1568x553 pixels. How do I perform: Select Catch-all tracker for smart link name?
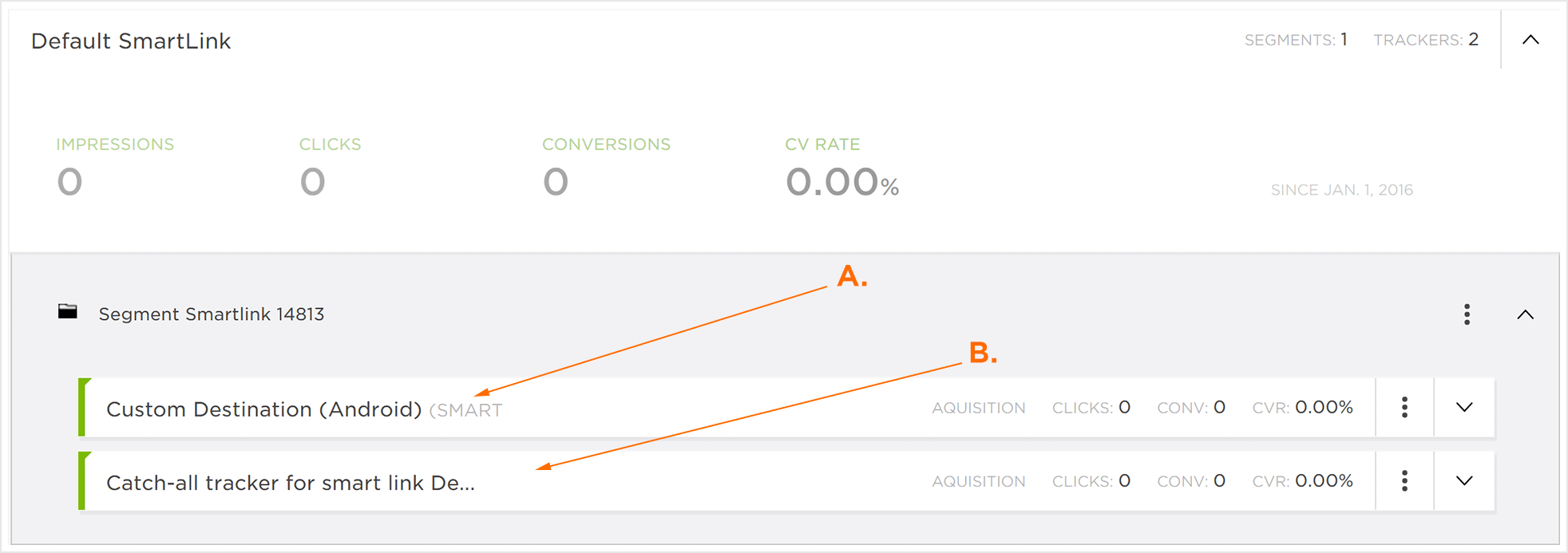pos(290,483)
